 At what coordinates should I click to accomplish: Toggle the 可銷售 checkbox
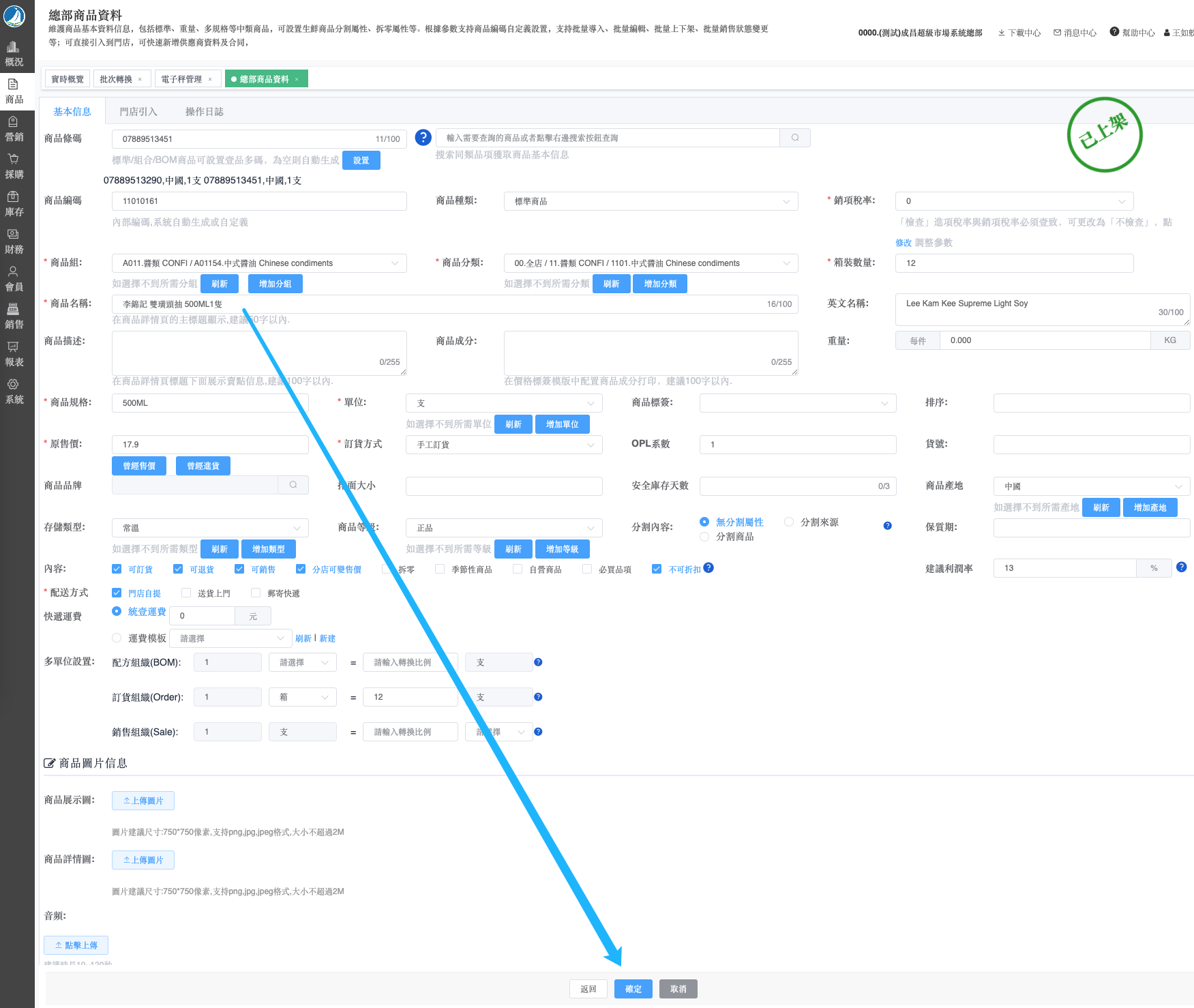tap(239, 569)
